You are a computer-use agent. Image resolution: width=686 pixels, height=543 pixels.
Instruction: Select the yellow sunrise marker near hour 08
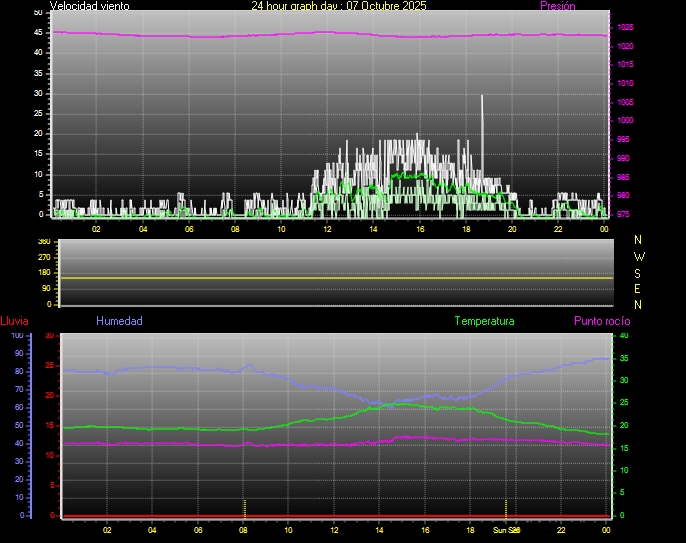(x=244, y=506)
